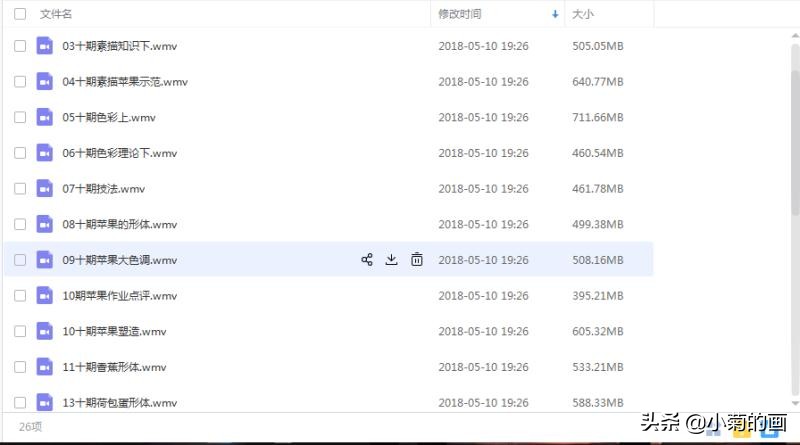This screenshot has width=800, height=445.
Task: Open file 13十期荷包蛋形体.wmv
Action: point(119,403)
